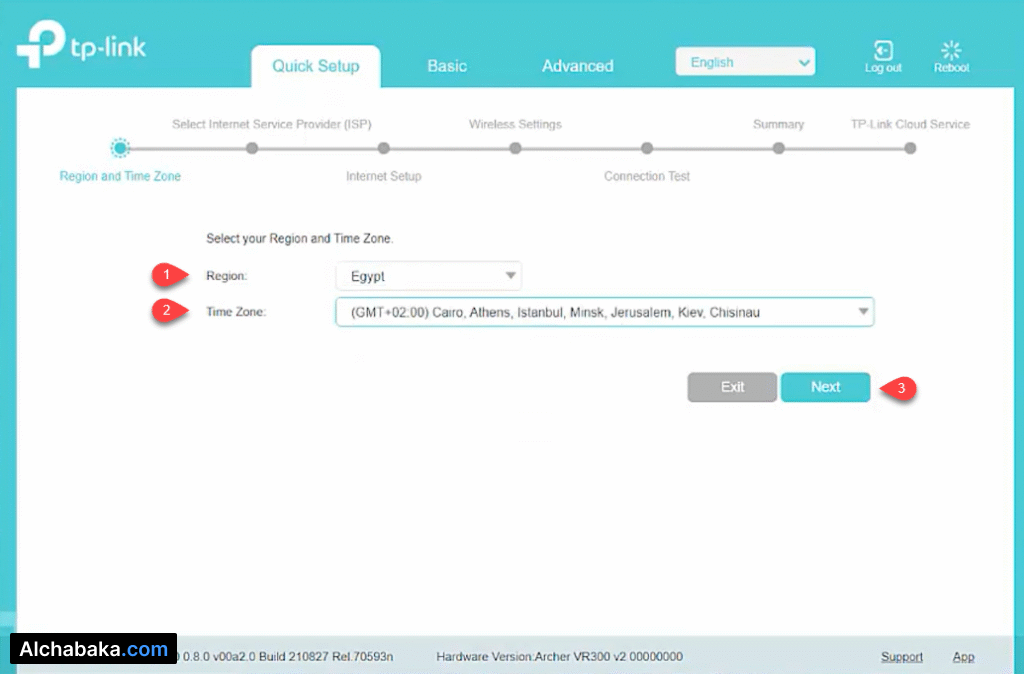Screen dimensions: 1024x674
Task: Open the App link in footer
Action: pos(963,657)
